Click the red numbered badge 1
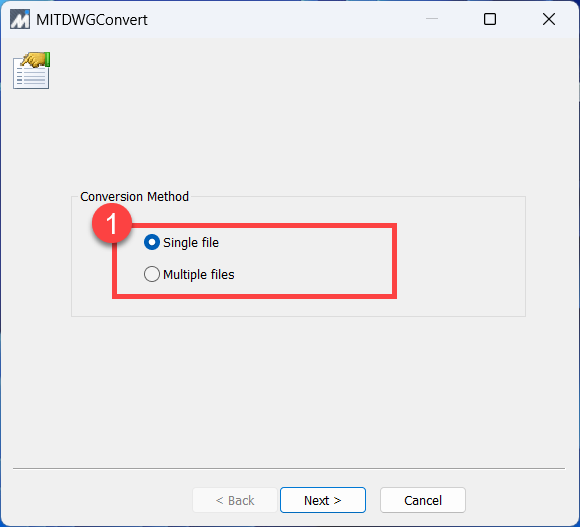The height and width of the screenshot is (527, 580). [112, 223]
